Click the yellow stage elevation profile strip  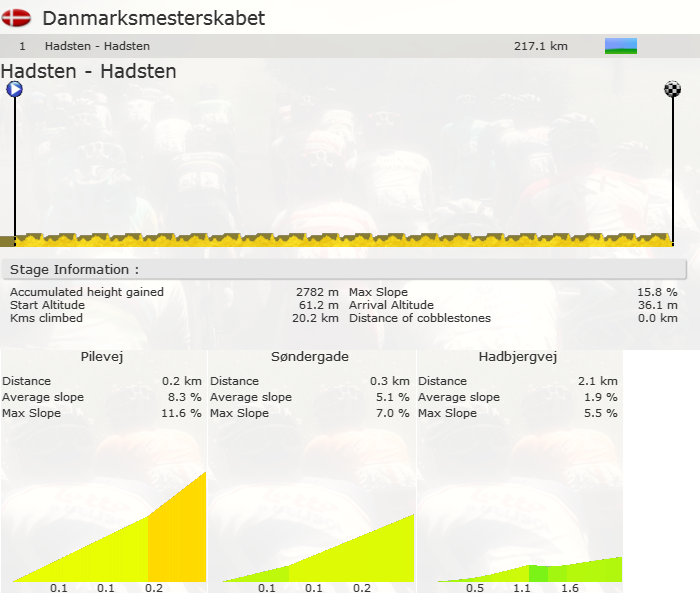[340, 240]
